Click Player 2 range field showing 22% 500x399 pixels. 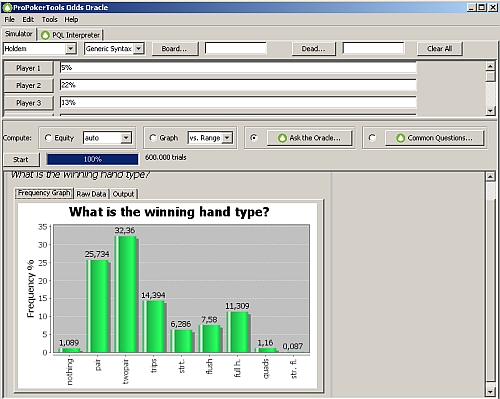coord(238,85)
